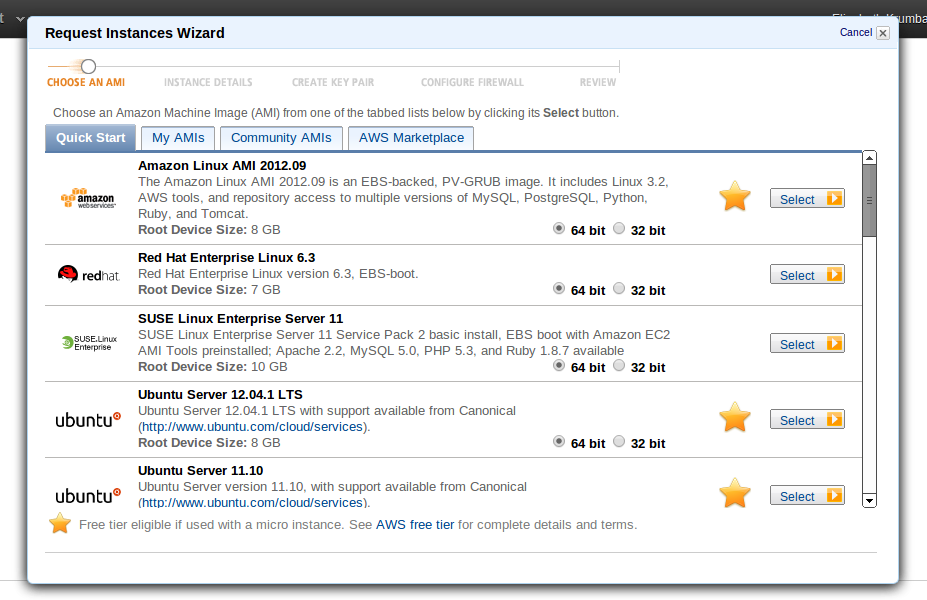Click the Ubuntu Server 11.10 title
The width and height of the screenshot is (927, 600).
(200, 471)
